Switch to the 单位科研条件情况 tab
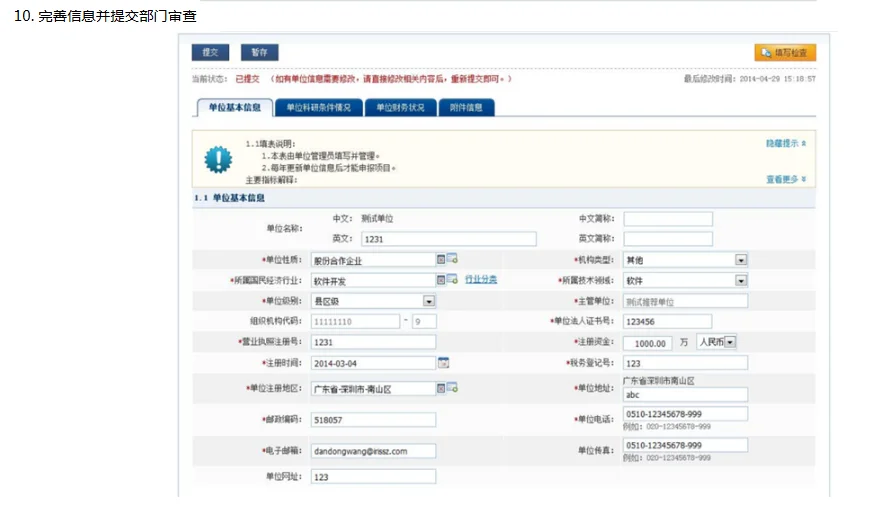 [319, 107]
